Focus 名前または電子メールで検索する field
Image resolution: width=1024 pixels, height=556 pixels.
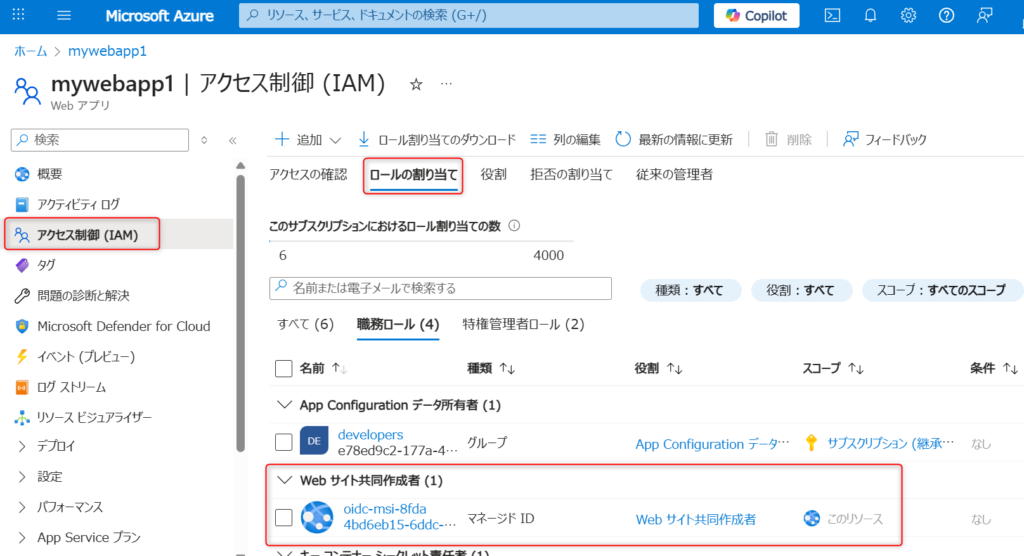[x=440, y=288]
